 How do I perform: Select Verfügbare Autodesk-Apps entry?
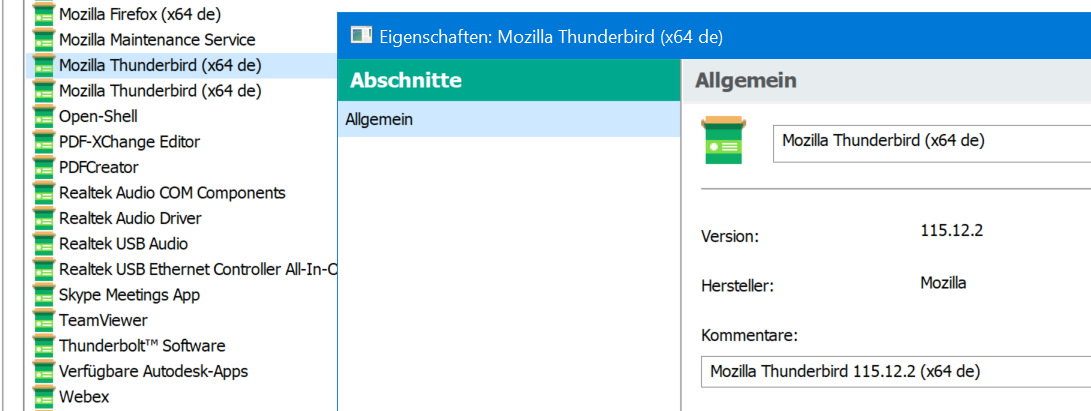click(x=153, y=371)
